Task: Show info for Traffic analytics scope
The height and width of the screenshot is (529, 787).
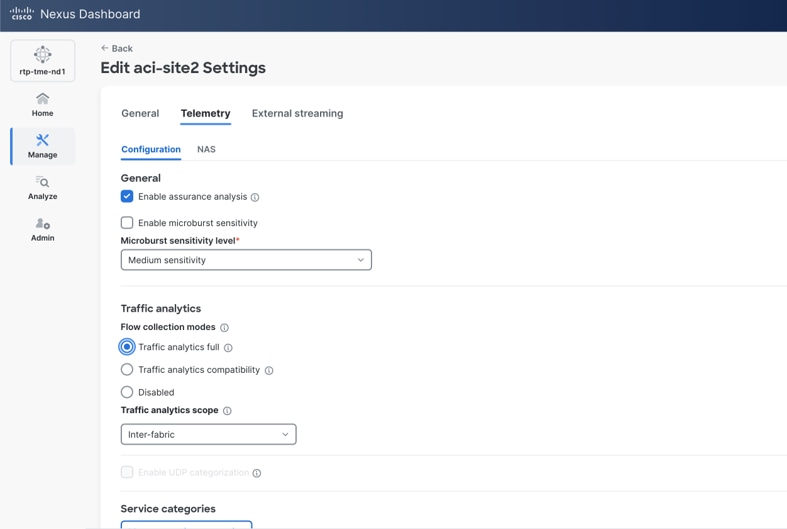Action: click(227, 411)
